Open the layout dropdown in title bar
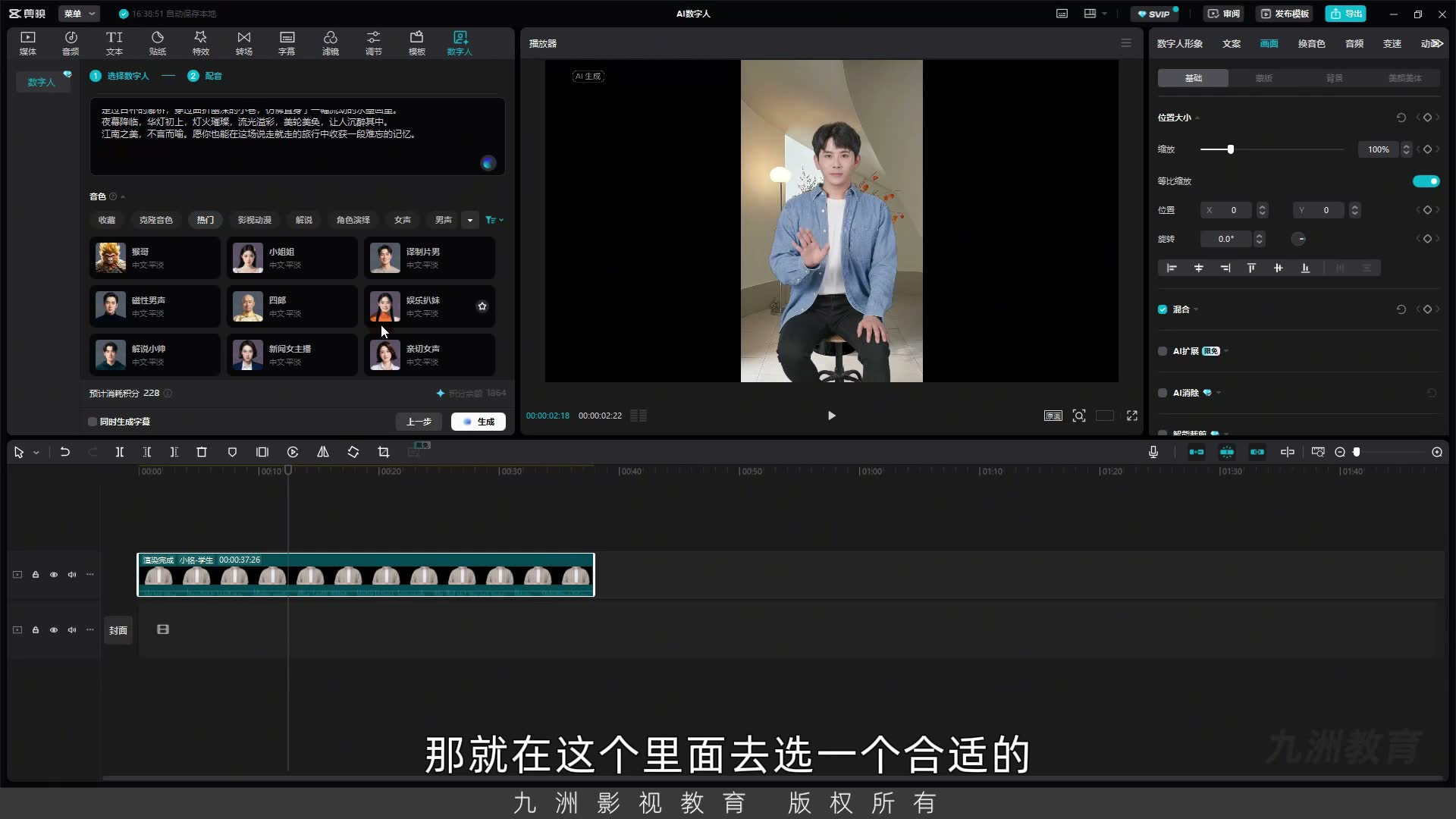The width and height of the screenshot is (1456, 819). pos(1095,14)
